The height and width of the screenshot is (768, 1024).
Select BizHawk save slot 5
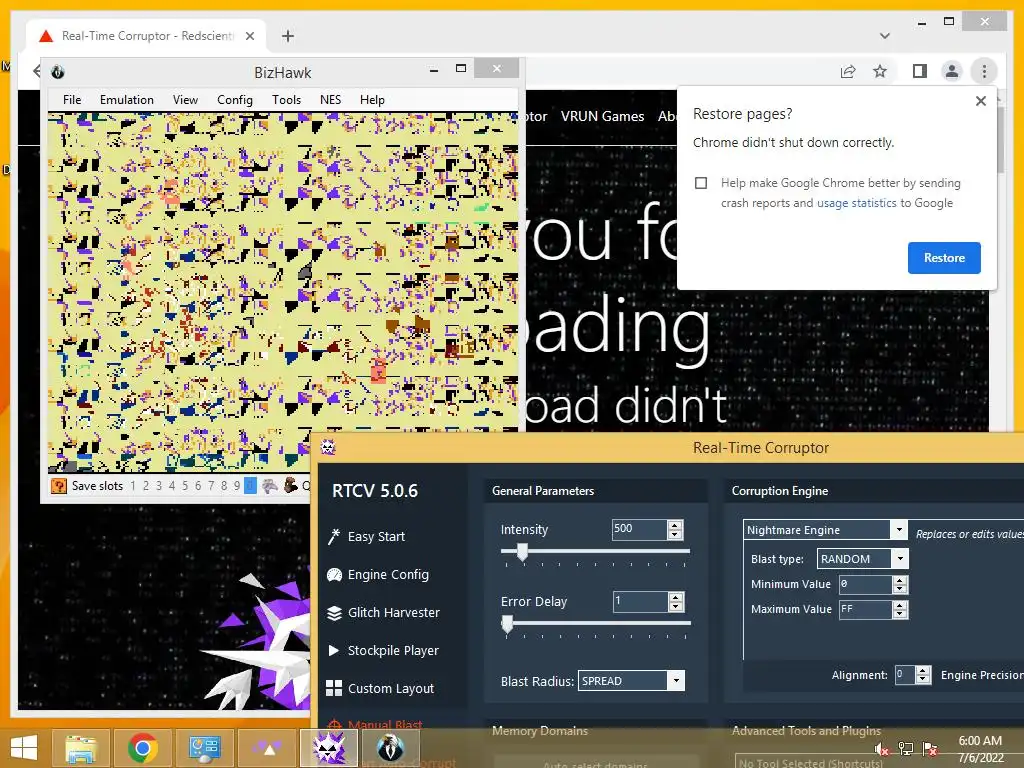point(185,486)
